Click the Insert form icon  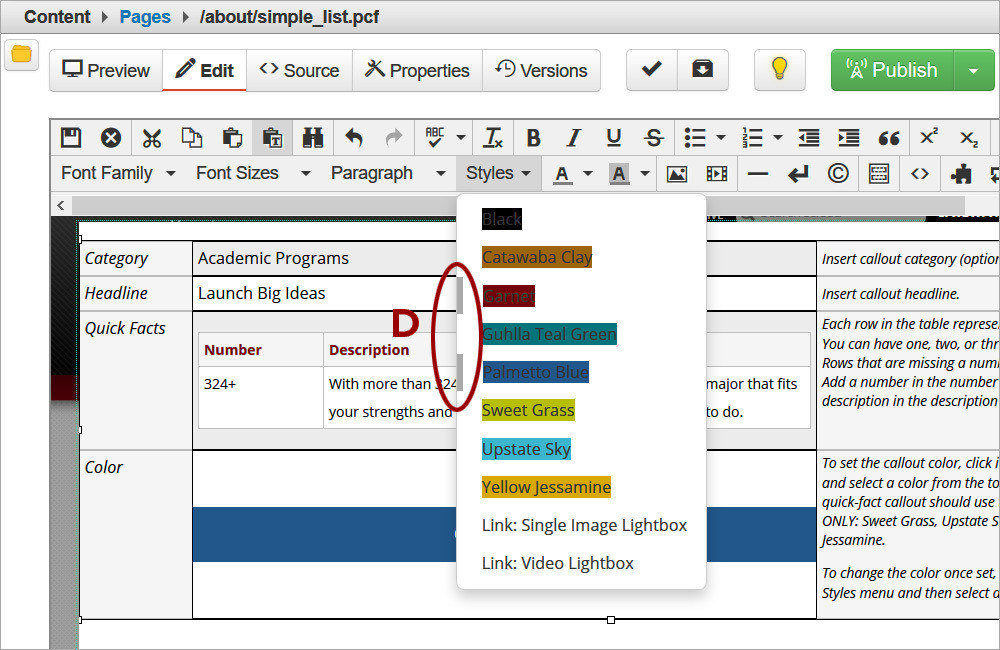879,174
